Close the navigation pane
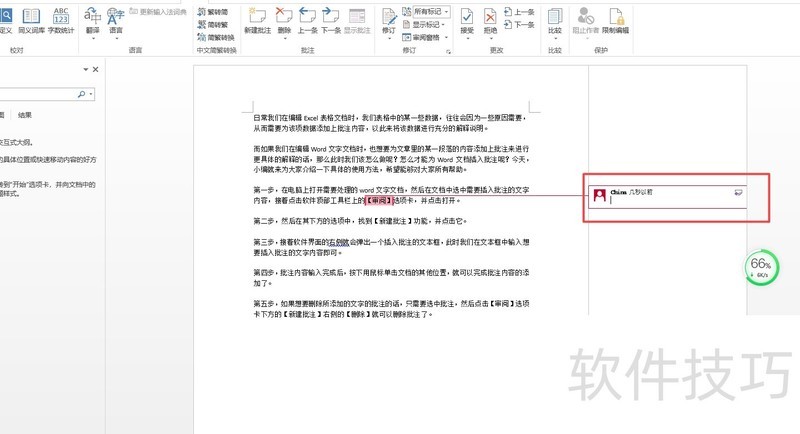Viewport: 800px width, 434px height. pos(95,69)
